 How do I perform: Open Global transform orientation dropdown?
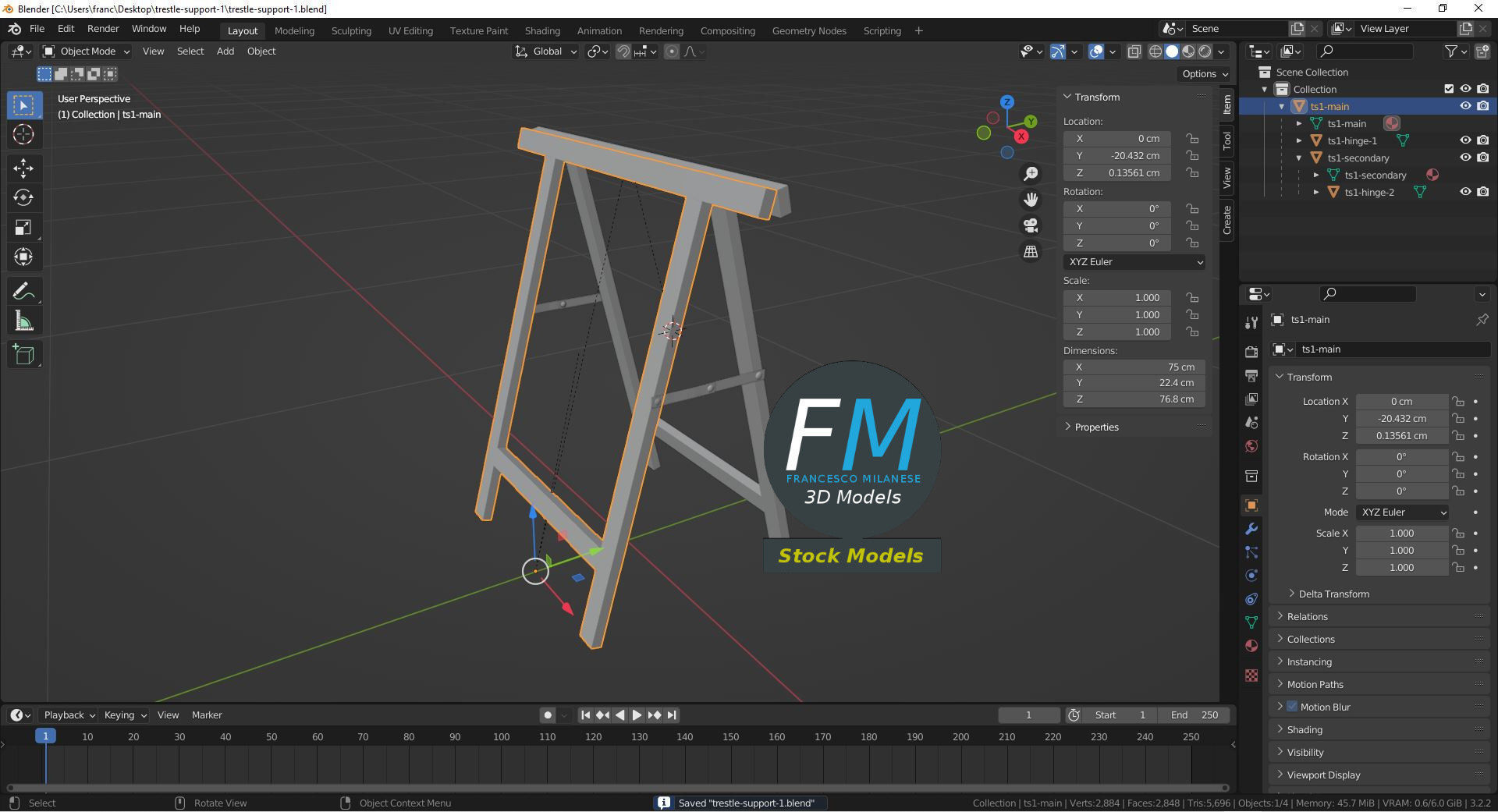[x=545, y=51]
